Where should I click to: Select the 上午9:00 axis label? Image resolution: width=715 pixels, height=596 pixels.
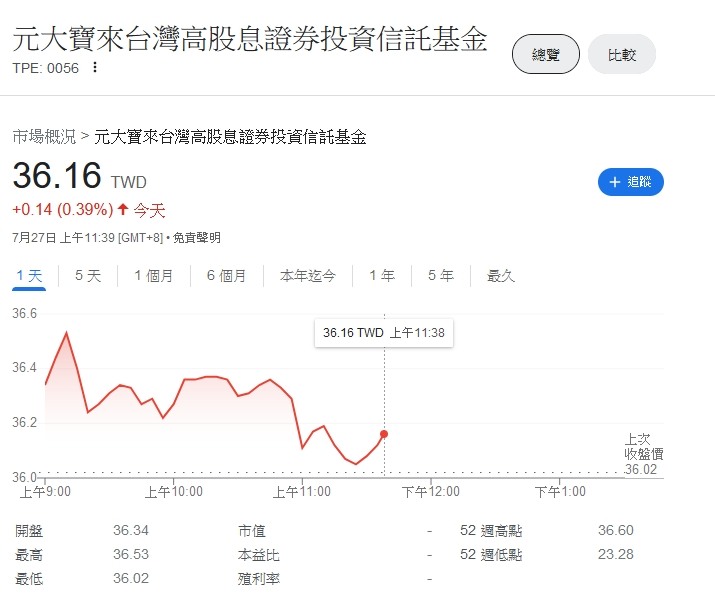[x=45, y=492]
